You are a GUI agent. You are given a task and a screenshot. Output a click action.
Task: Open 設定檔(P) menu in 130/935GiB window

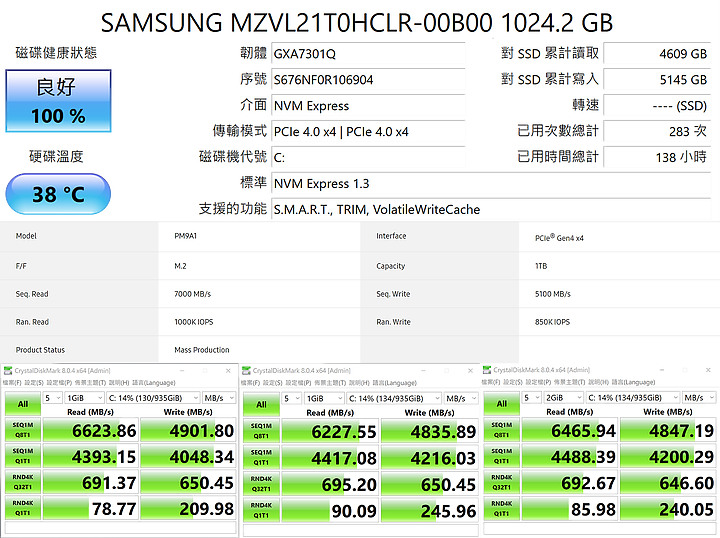coord(59,383)
